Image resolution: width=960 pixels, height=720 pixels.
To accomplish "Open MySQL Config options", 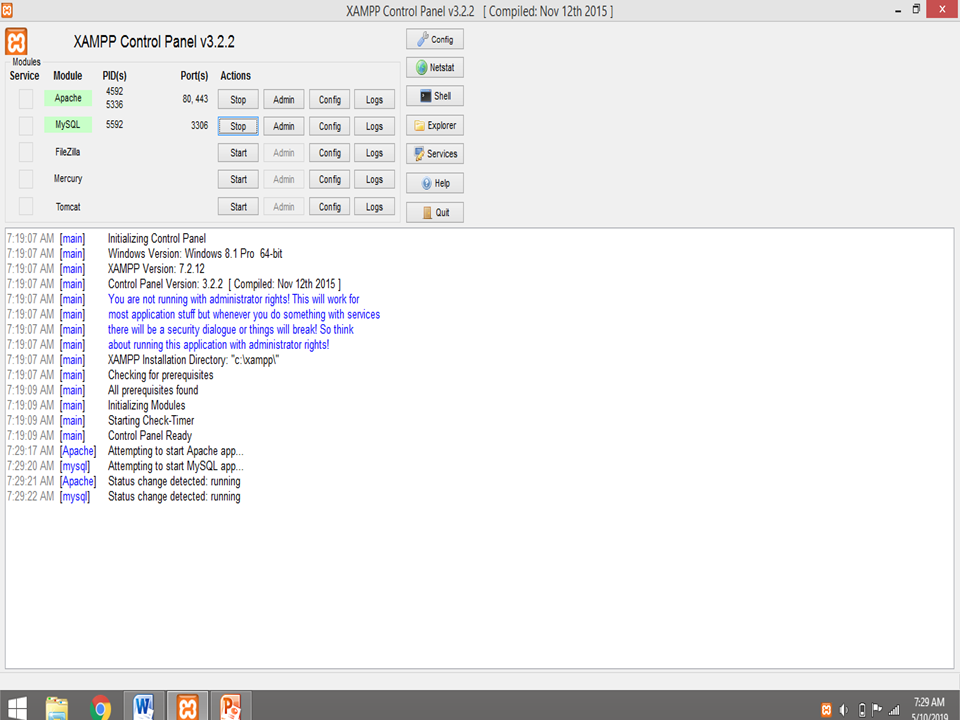I will pyautogui.click(x=329, y=126).
